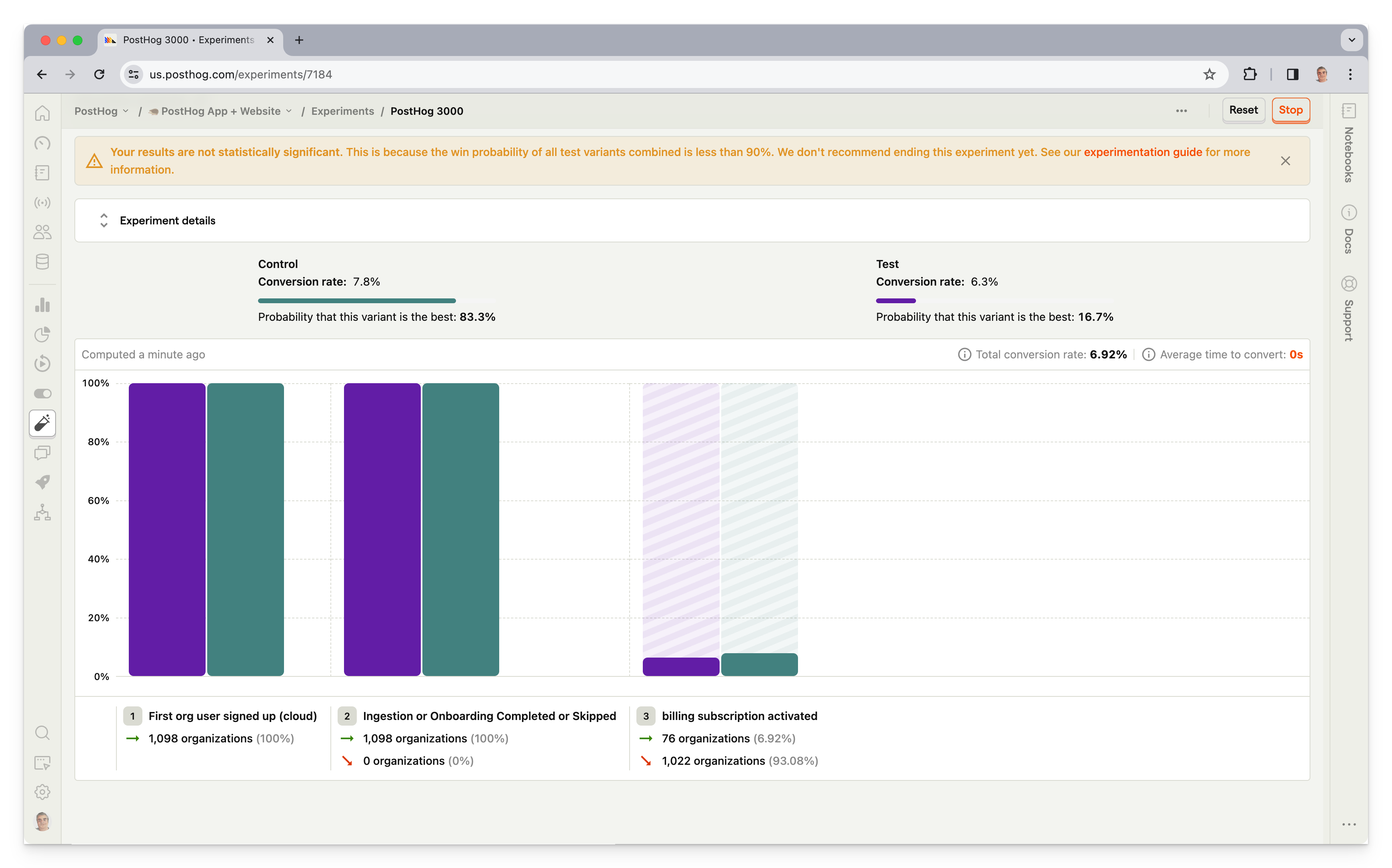Open the search magnifier in sidebar
The height and width of the screenshot is (868, 1392).
point(42,733)
